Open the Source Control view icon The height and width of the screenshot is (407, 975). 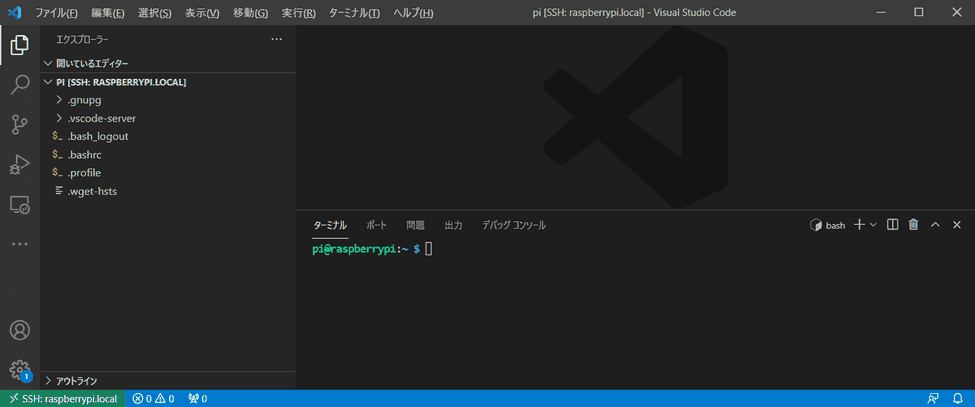coord(20,125)
